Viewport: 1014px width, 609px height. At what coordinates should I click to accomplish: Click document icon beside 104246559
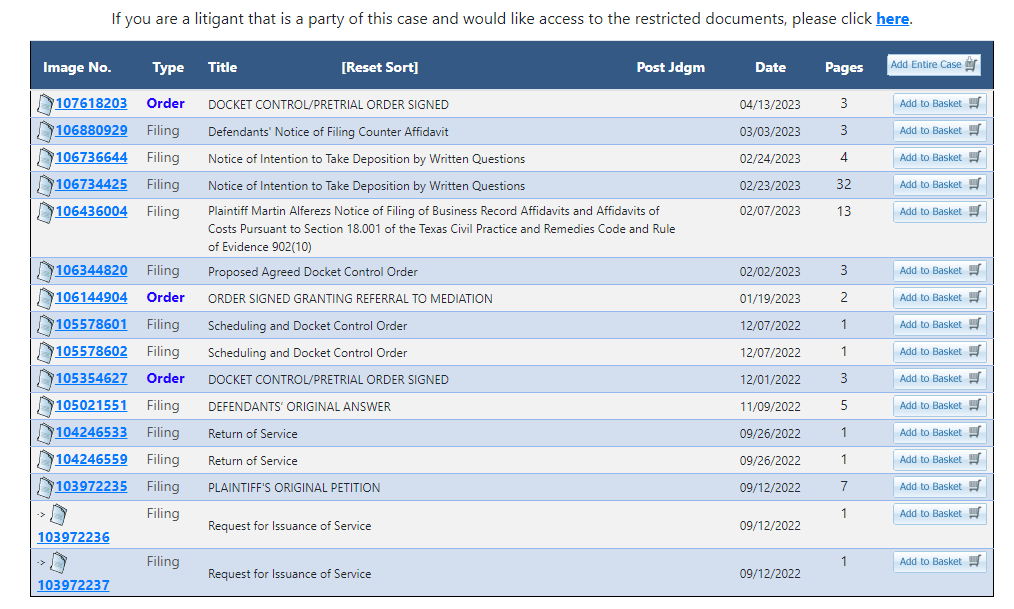point(45,461)
